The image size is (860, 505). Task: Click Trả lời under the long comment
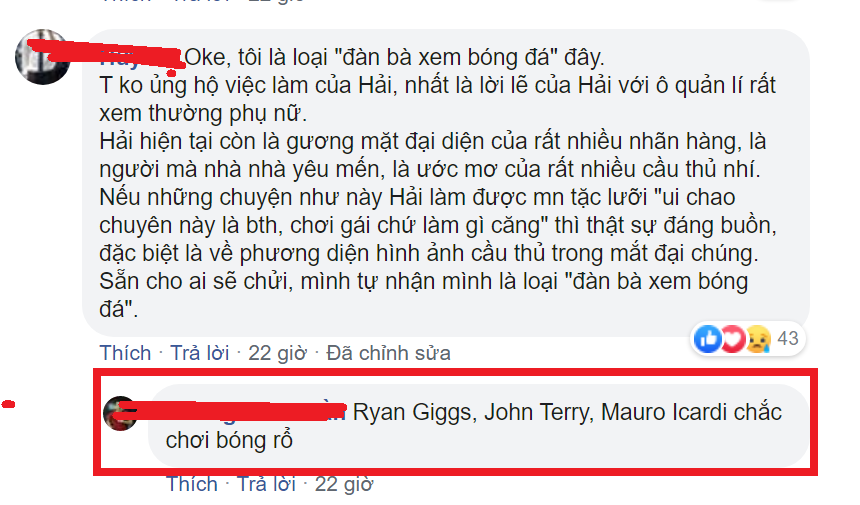tap(200, 353)
